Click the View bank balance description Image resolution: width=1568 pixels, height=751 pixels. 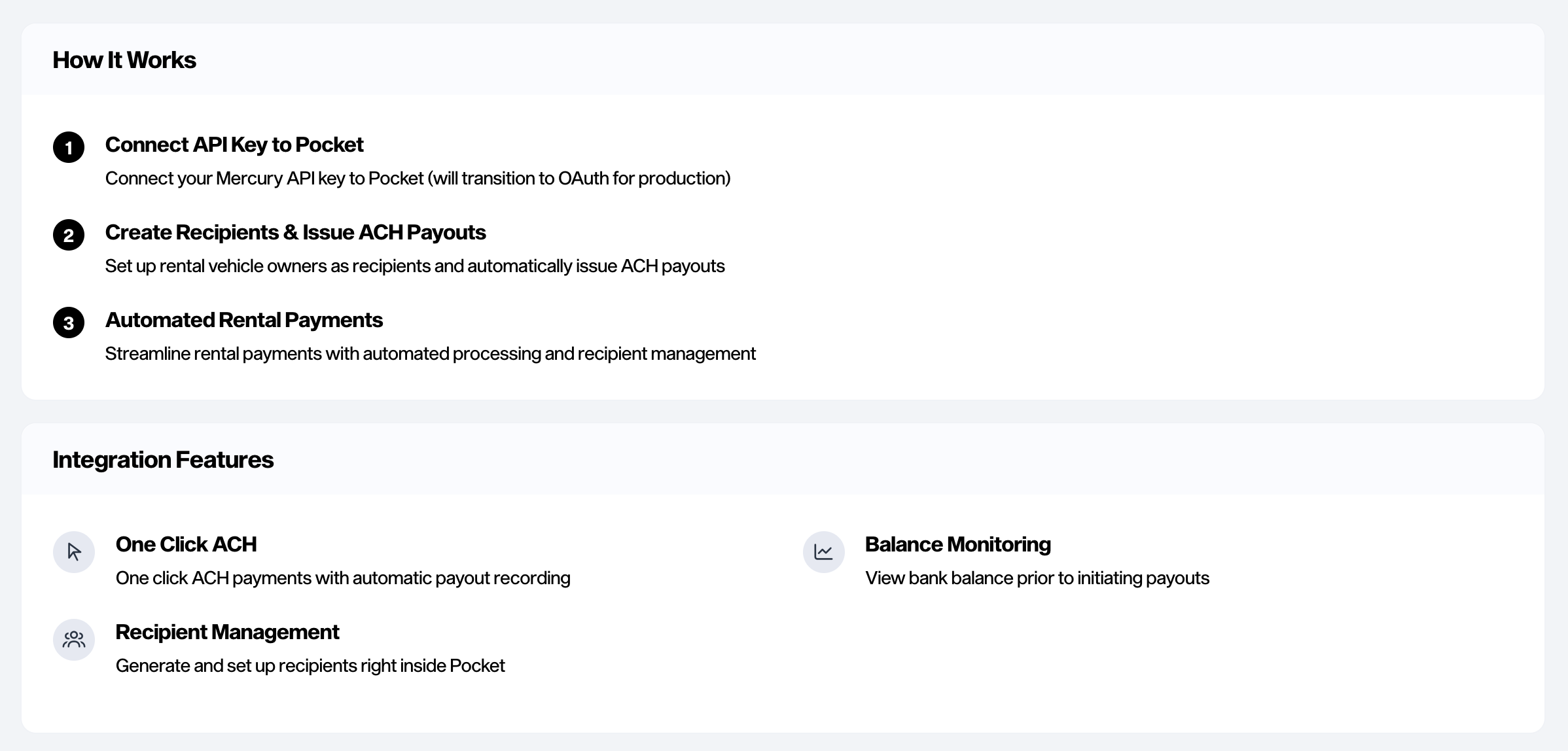(x=1037, y=578)
